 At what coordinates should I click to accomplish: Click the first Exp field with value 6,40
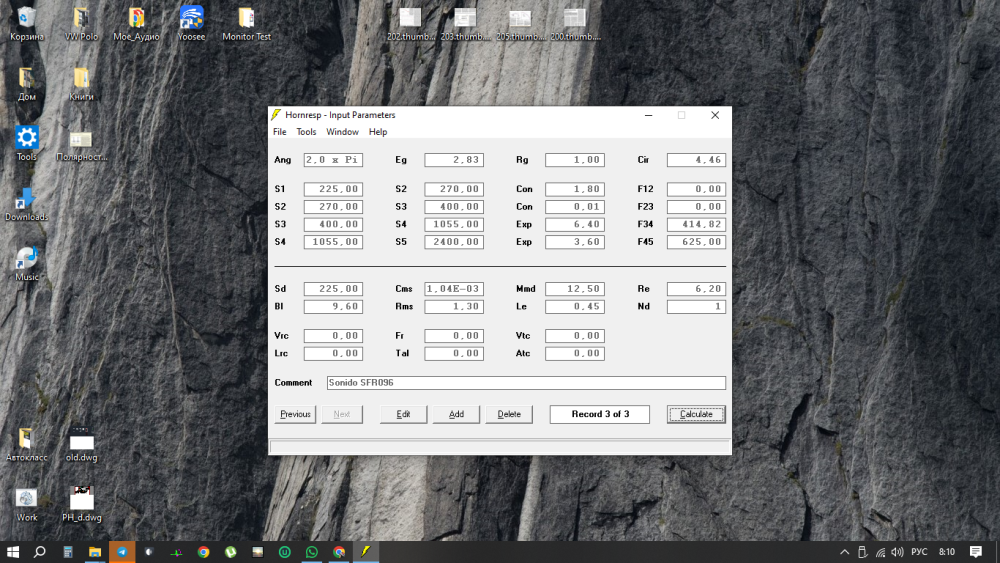tap(575, 224)
